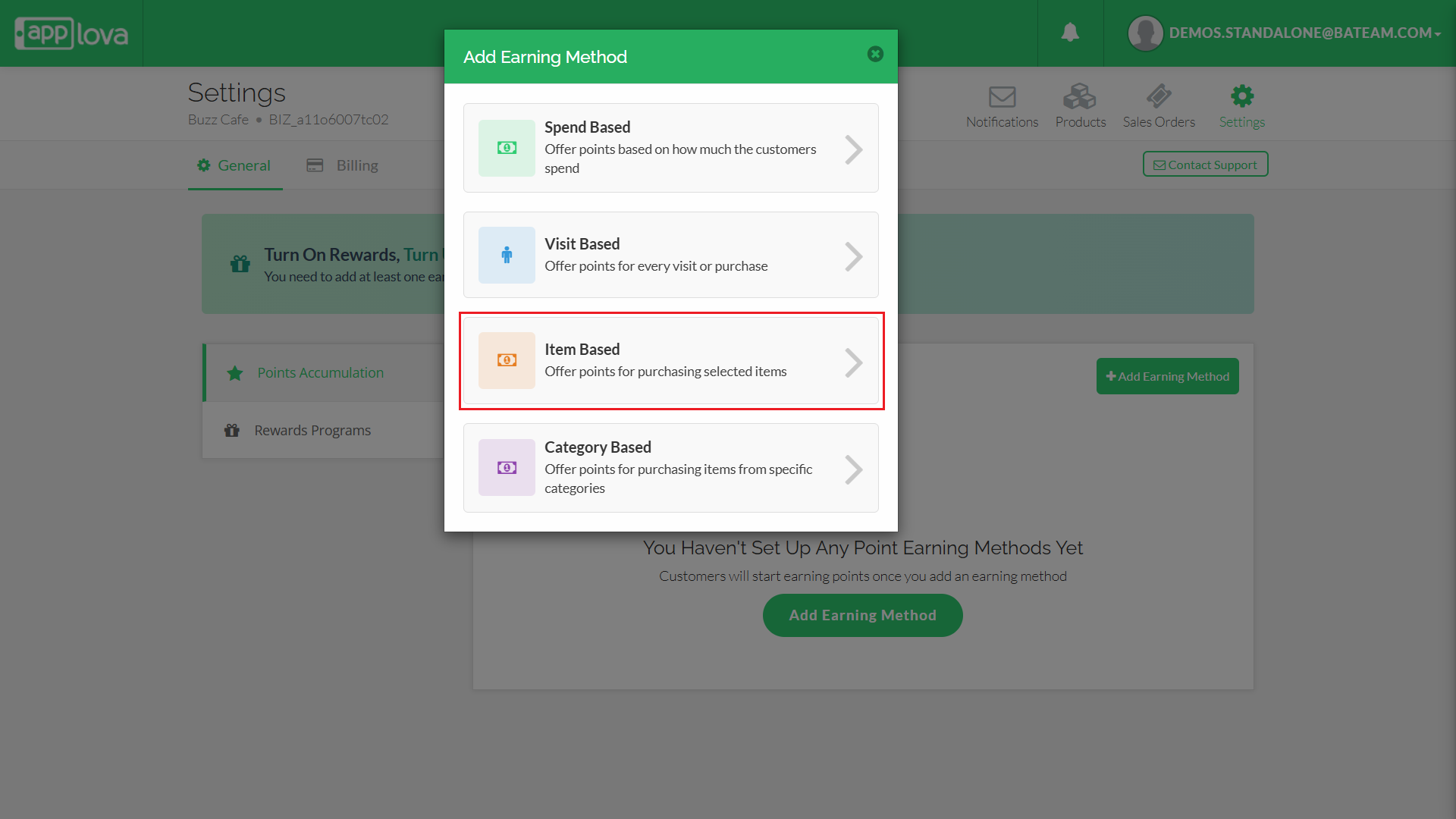Click the Turn On Rewards gift icon
This screenshot has width=1456, height=819.
240,264
